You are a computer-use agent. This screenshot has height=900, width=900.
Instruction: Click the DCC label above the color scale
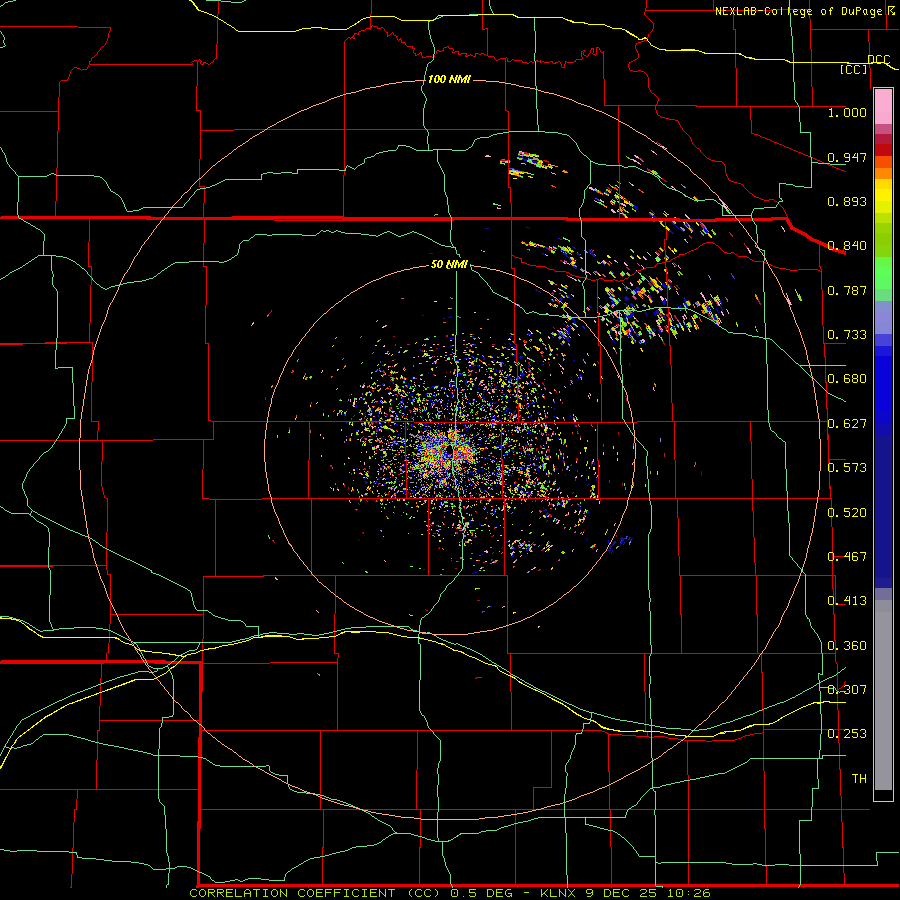[x=879, y=60]
